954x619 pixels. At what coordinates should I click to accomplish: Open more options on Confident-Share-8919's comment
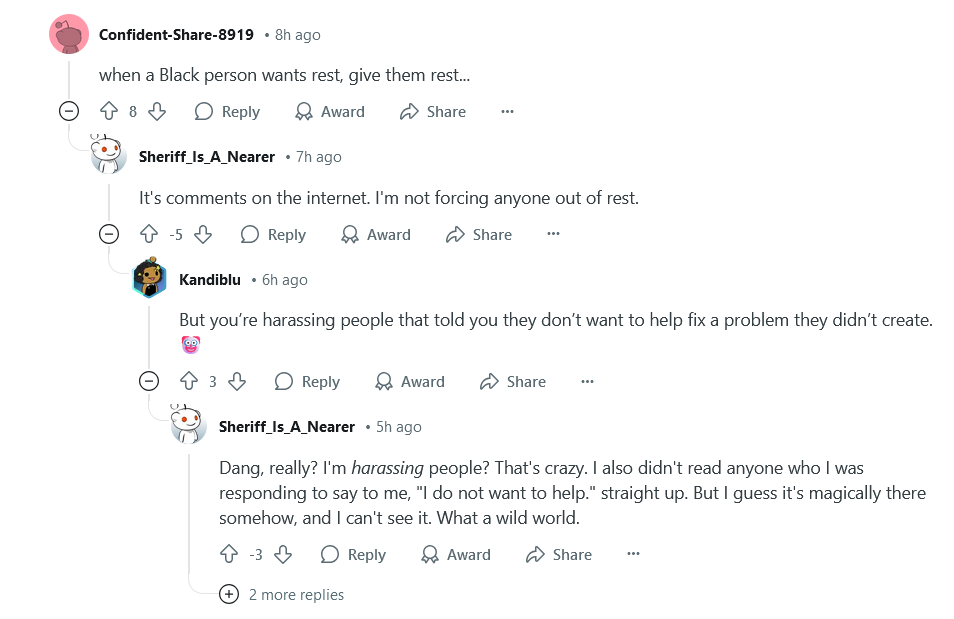[507, 111]
